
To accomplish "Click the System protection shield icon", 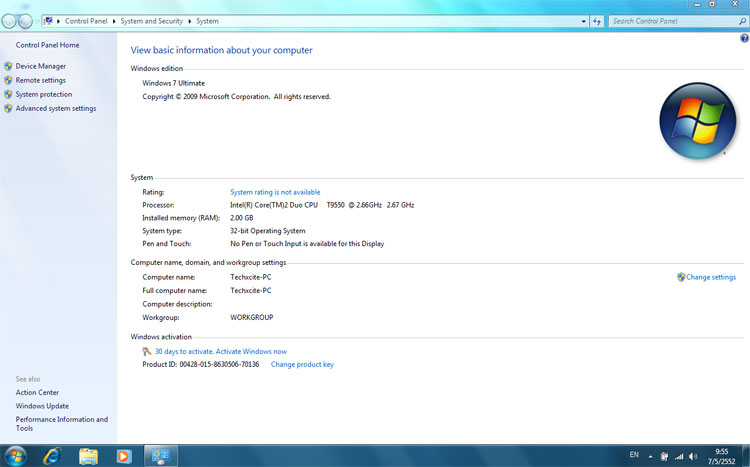I will 8,94.
